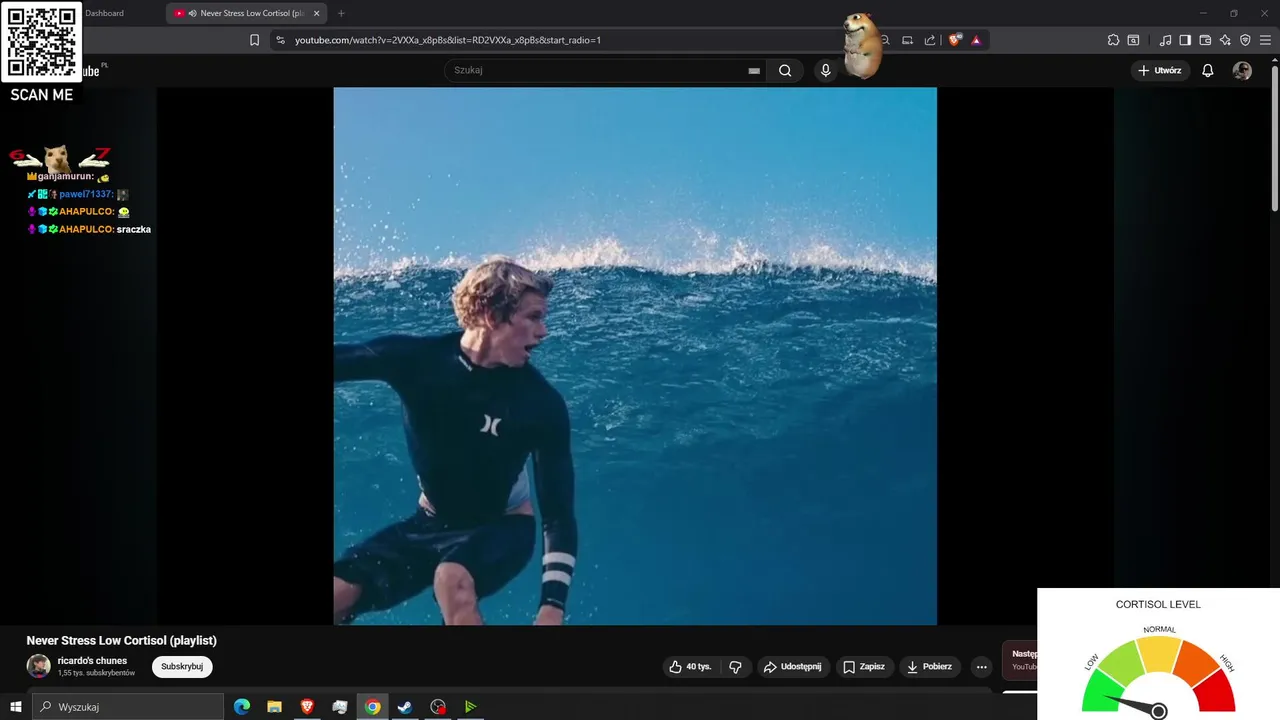Toggle the browser sidebar panel
This screenshot has width=1280, height=720.
(x=1185, y=40)
